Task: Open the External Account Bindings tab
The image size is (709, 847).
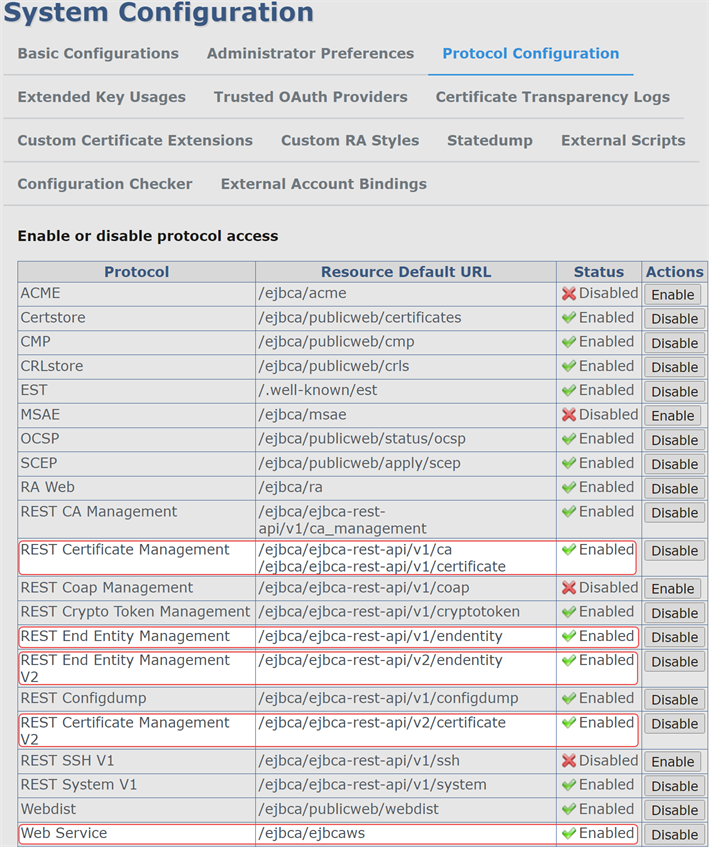Action: (x=323, y=184)
